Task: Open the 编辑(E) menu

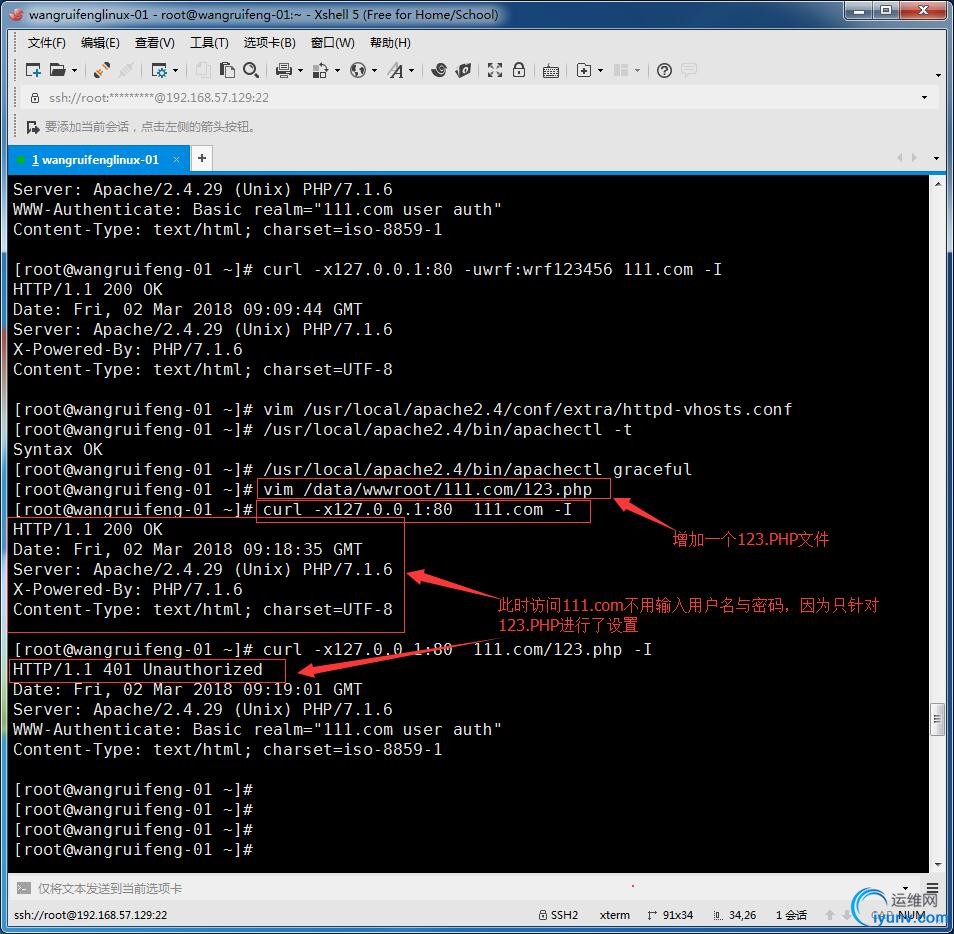Action: [100, 43]
